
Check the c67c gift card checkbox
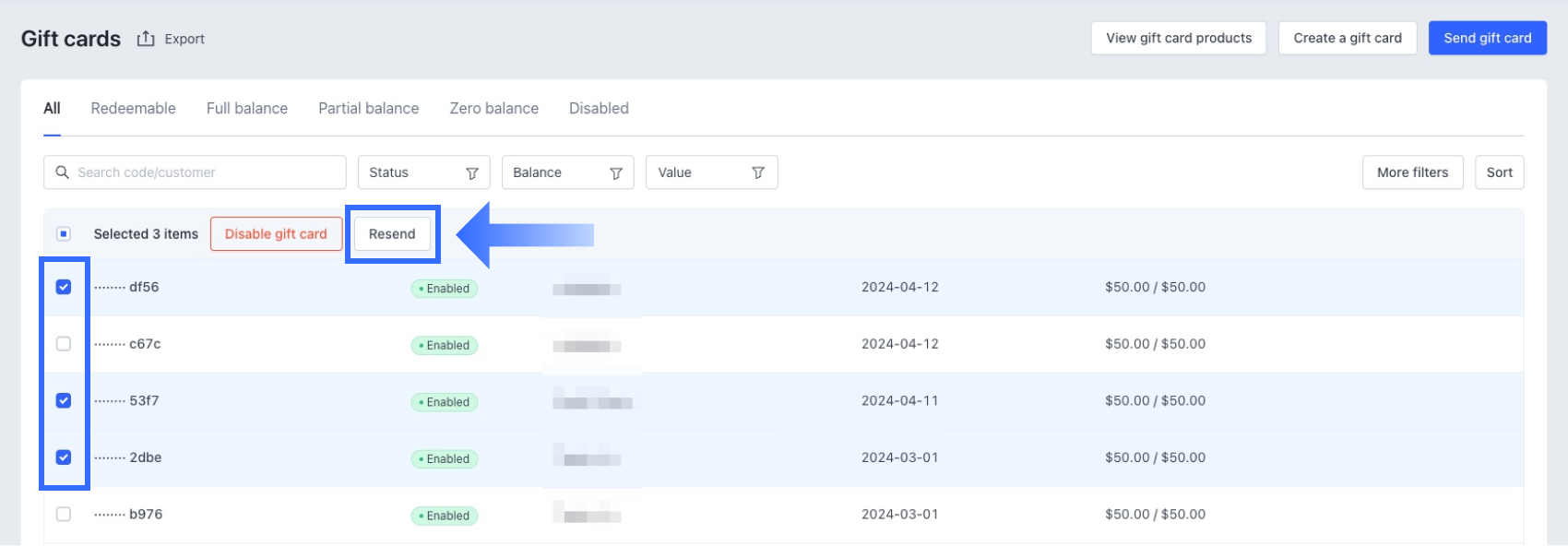point(64,344)
